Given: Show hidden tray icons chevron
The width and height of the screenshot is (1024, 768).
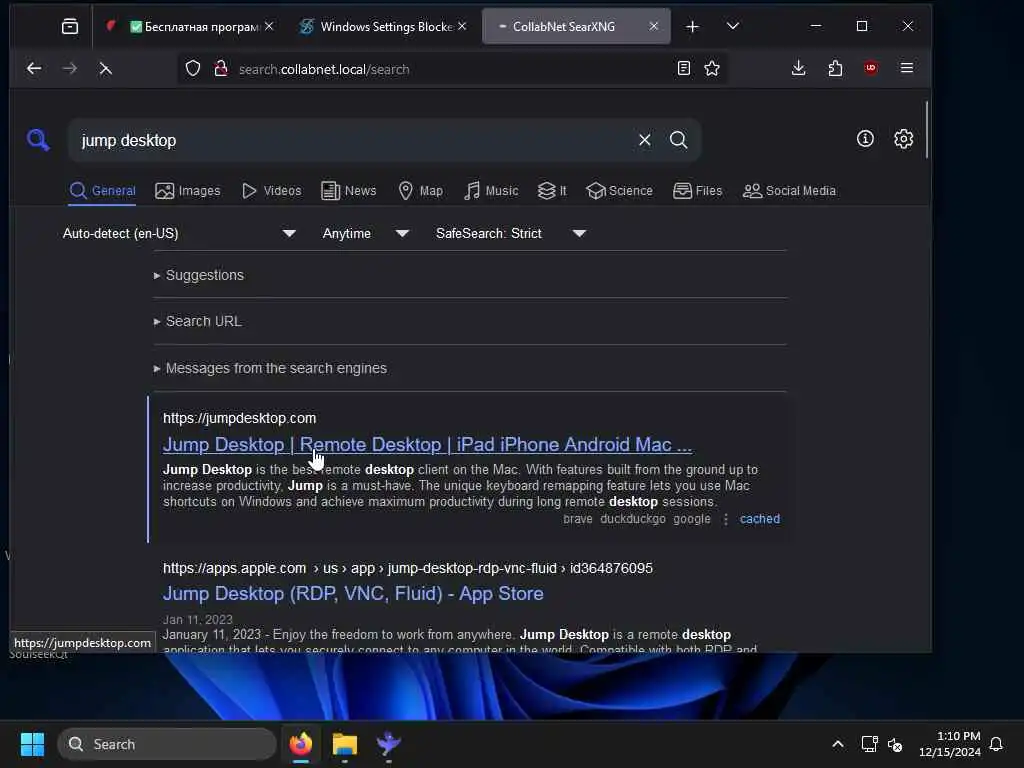Looking at the screenshot, I should [838, 744].
